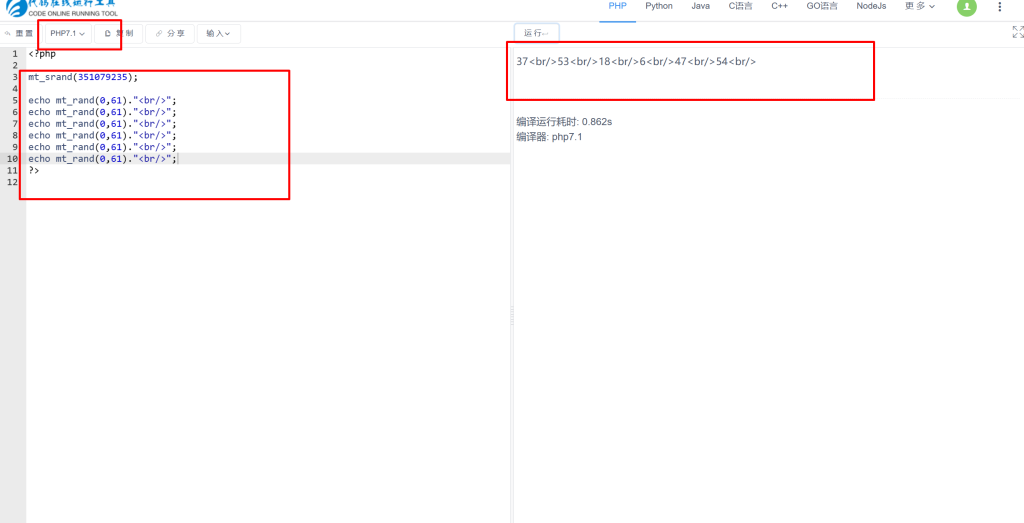Screen dimensions: 1024x523
Task: Expand the 输入 (input) dropdown
Action: (218, 34)
